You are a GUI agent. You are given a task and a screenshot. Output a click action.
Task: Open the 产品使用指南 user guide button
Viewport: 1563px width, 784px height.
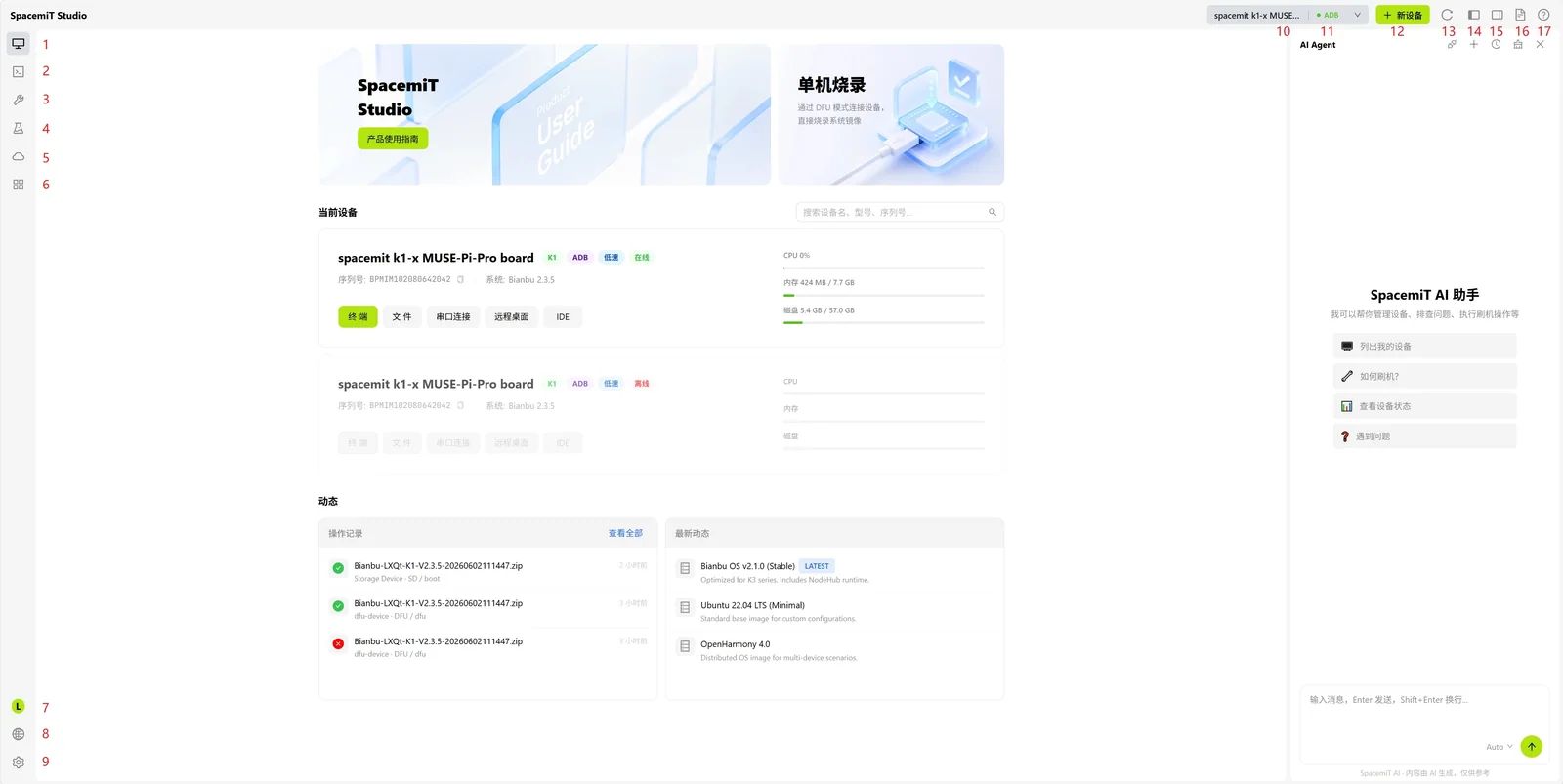(393, 139)
